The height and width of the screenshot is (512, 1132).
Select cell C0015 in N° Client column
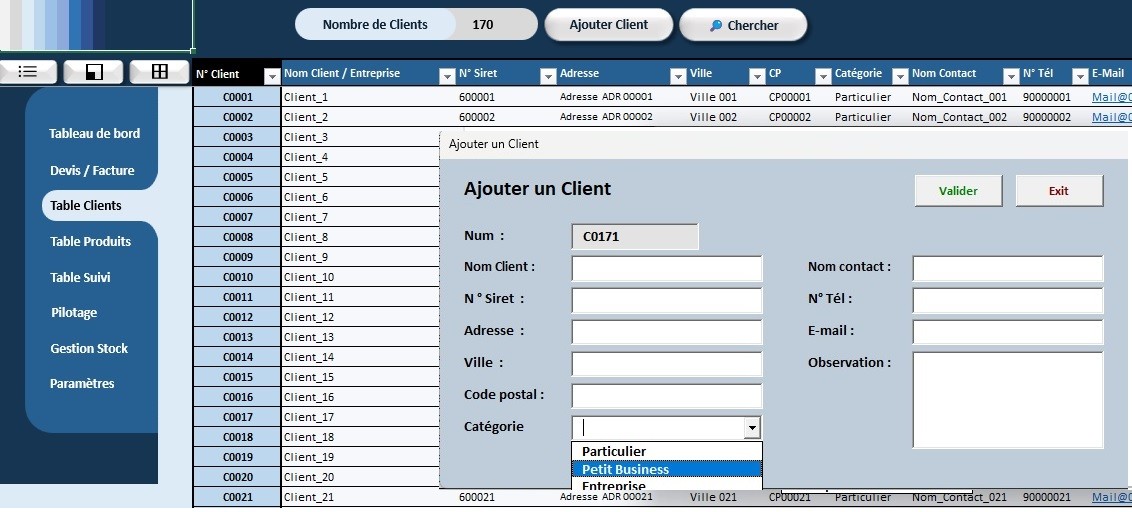coord(238,377)
